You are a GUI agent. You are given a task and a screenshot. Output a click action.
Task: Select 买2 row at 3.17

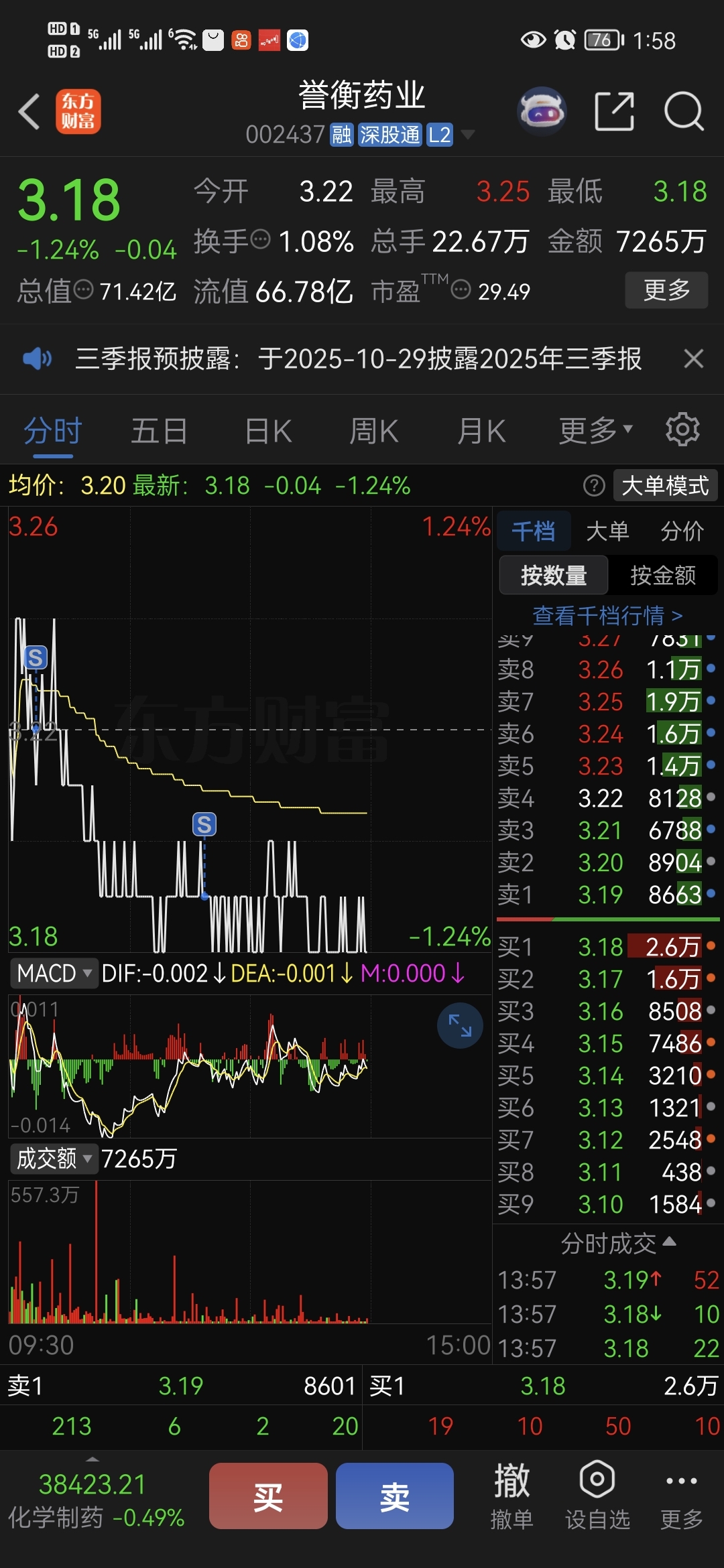(607, 979)
